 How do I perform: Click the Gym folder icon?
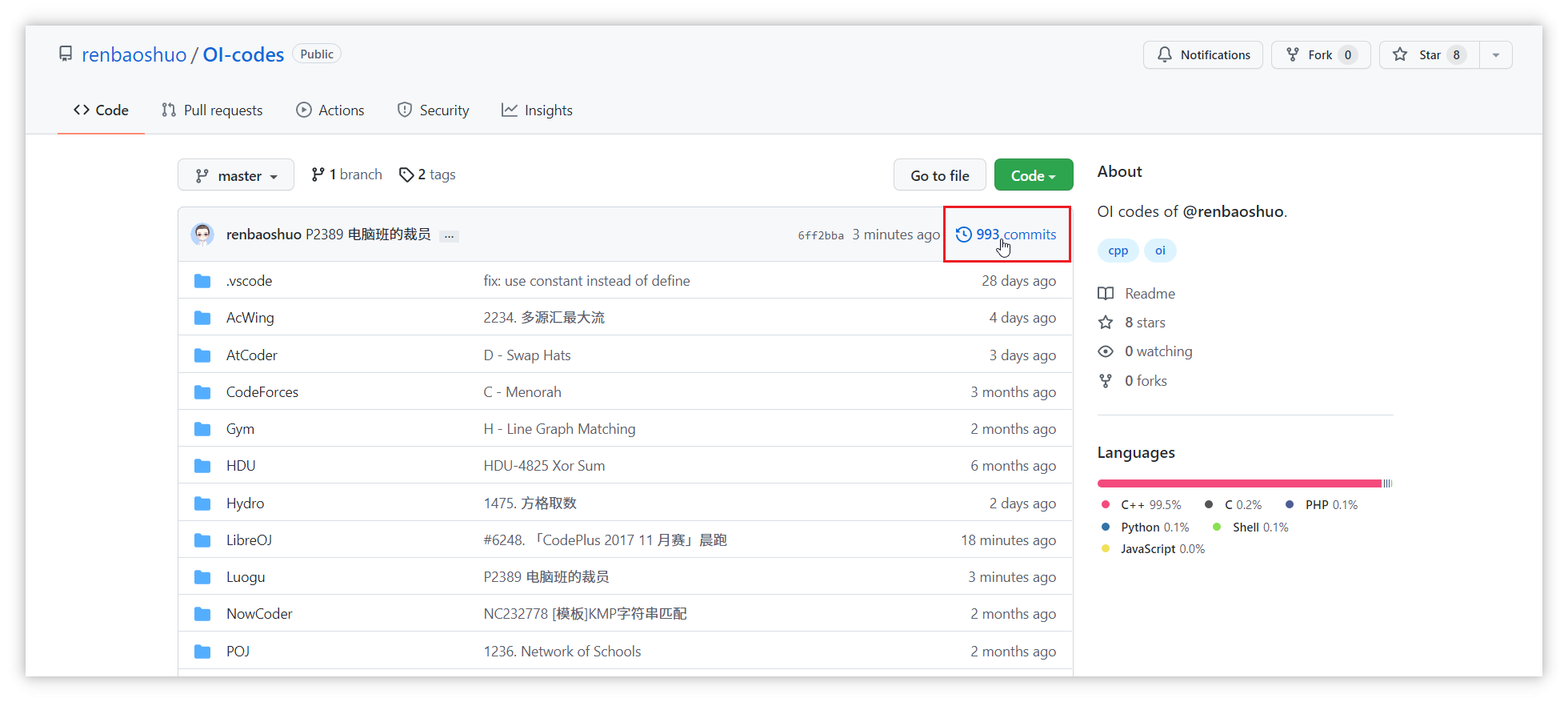pyautogui.click(x=202, y=429)
